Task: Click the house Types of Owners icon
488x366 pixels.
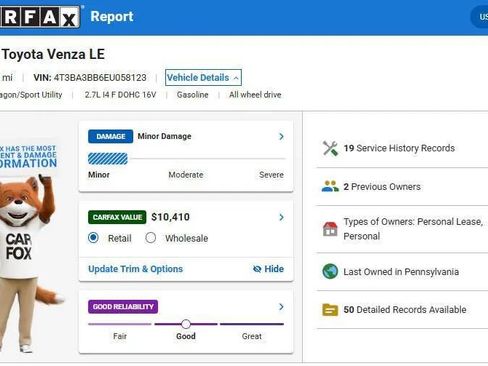Action: [330, 229]
